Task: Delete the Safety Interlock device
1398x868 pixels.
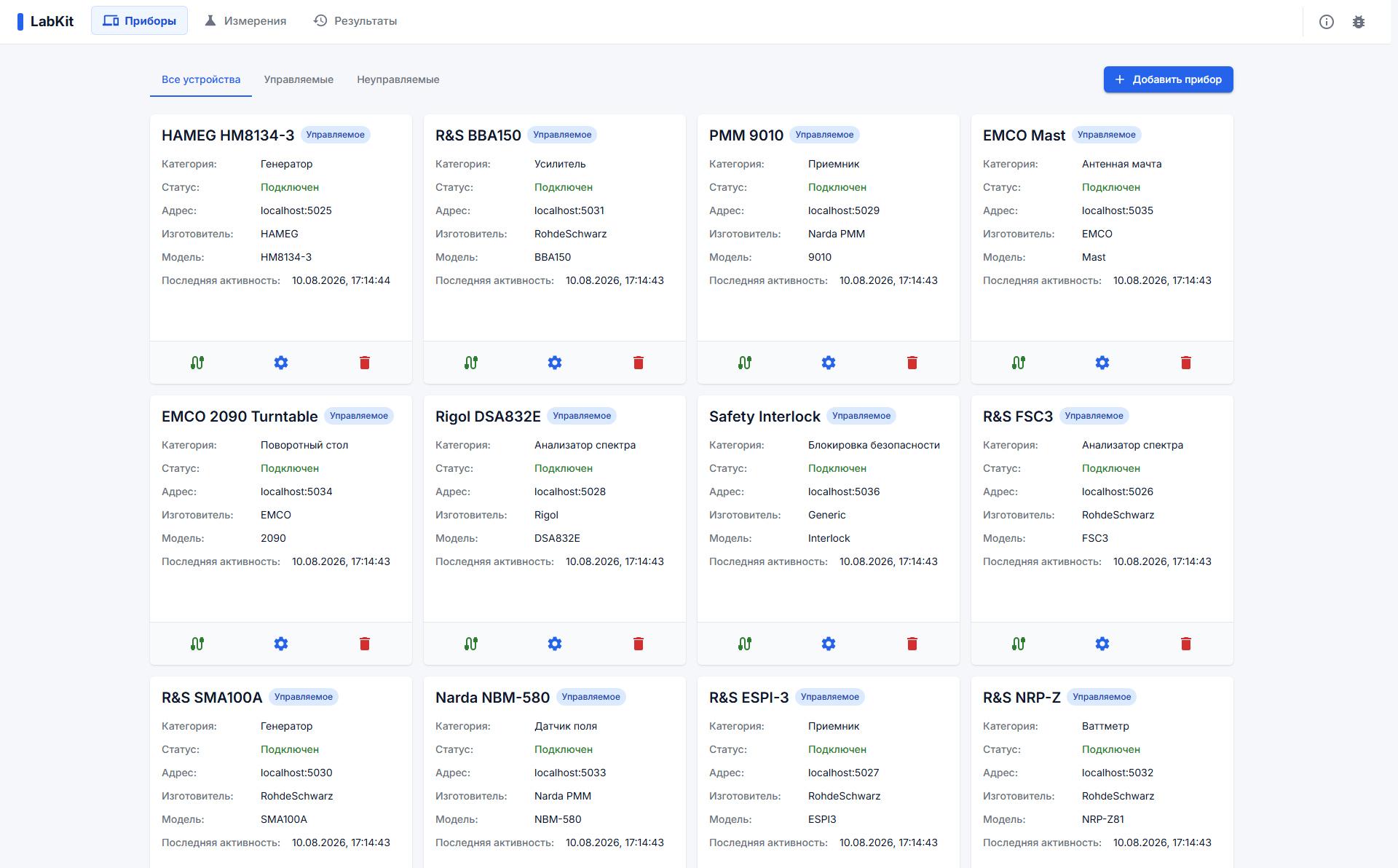Action: [912, 644]
